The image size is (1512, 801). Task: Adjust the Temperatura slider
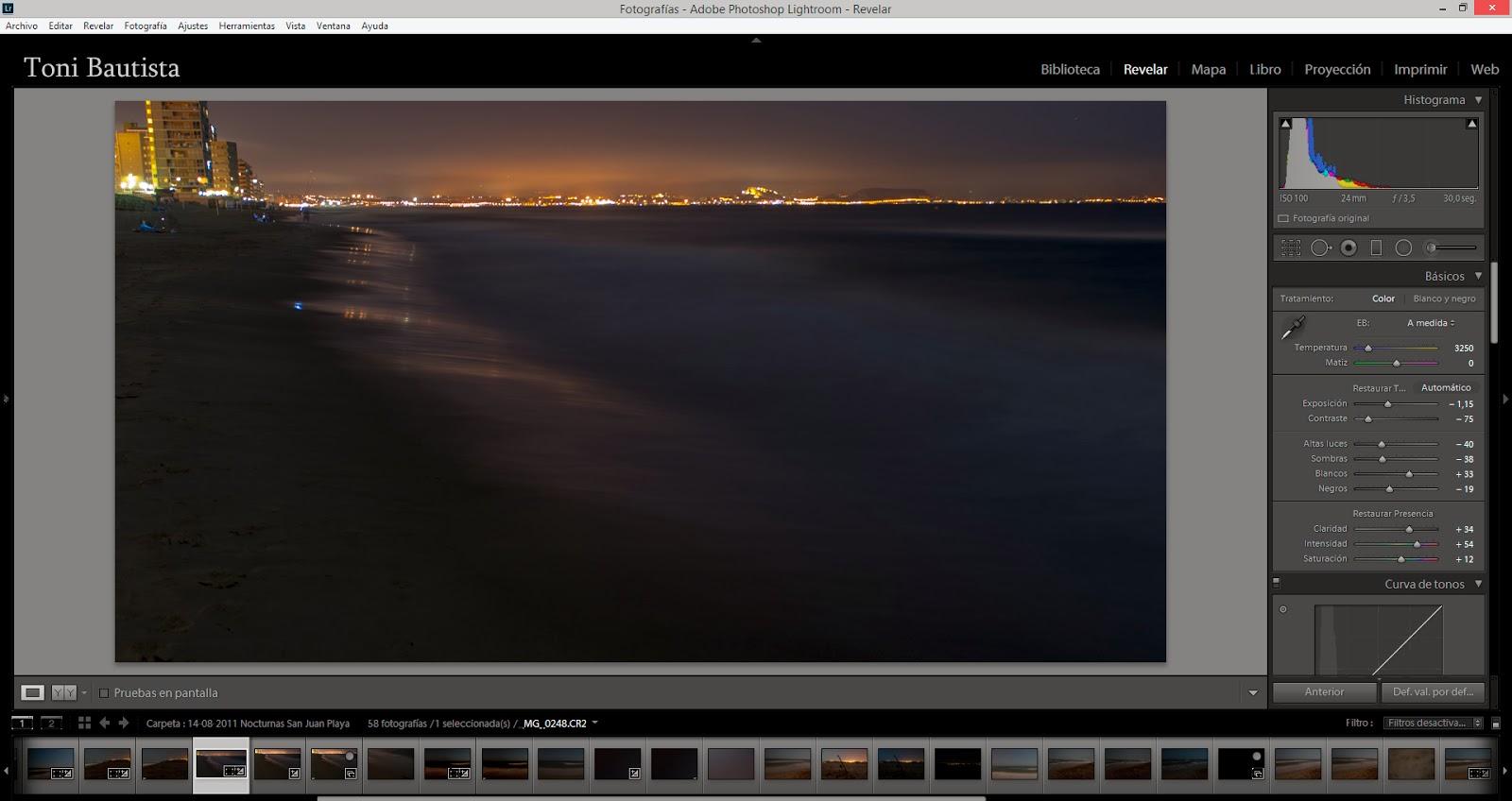(1396, 348)
